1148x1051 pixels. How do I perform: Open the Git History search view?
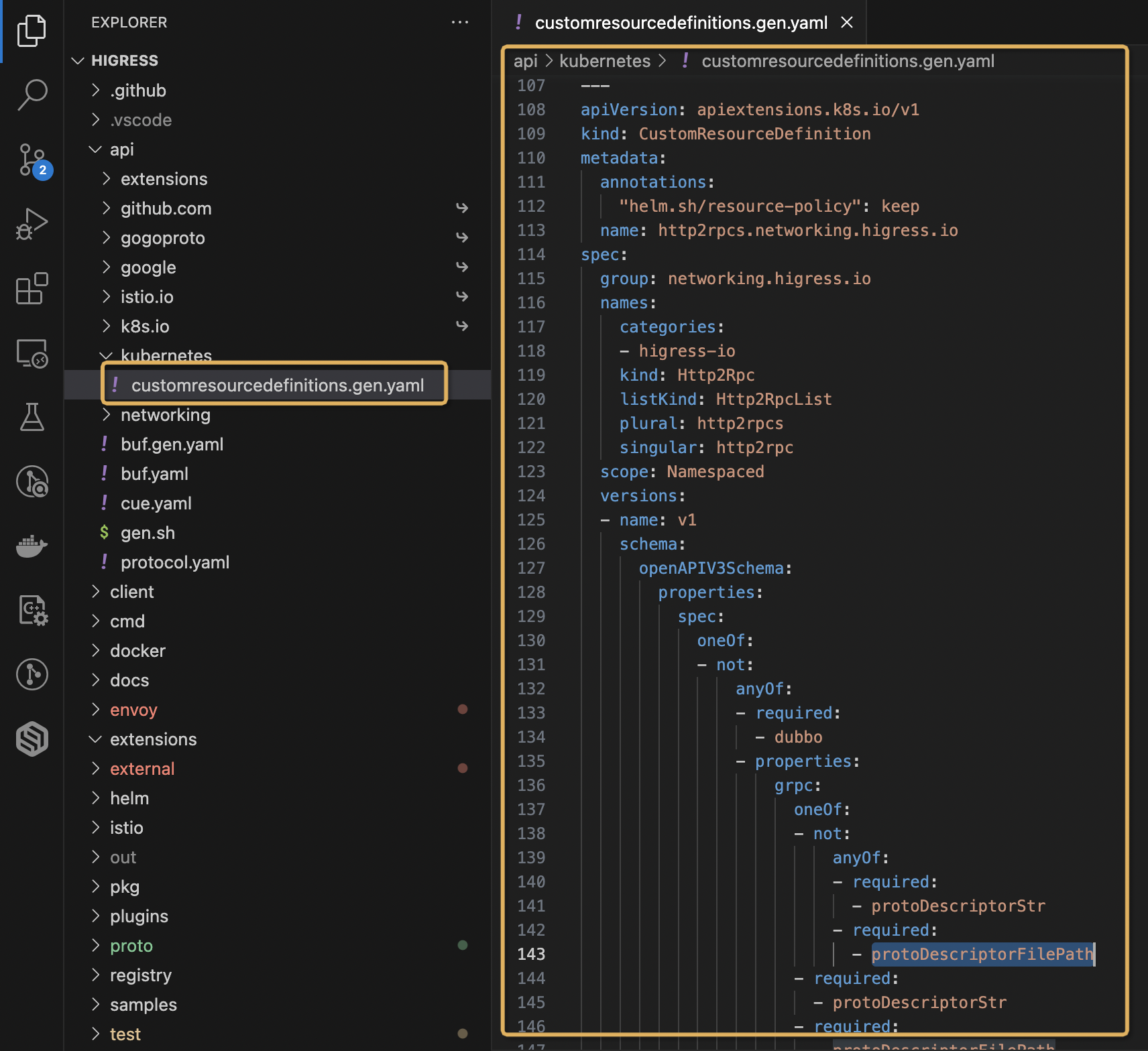click(x=32, y=481)
